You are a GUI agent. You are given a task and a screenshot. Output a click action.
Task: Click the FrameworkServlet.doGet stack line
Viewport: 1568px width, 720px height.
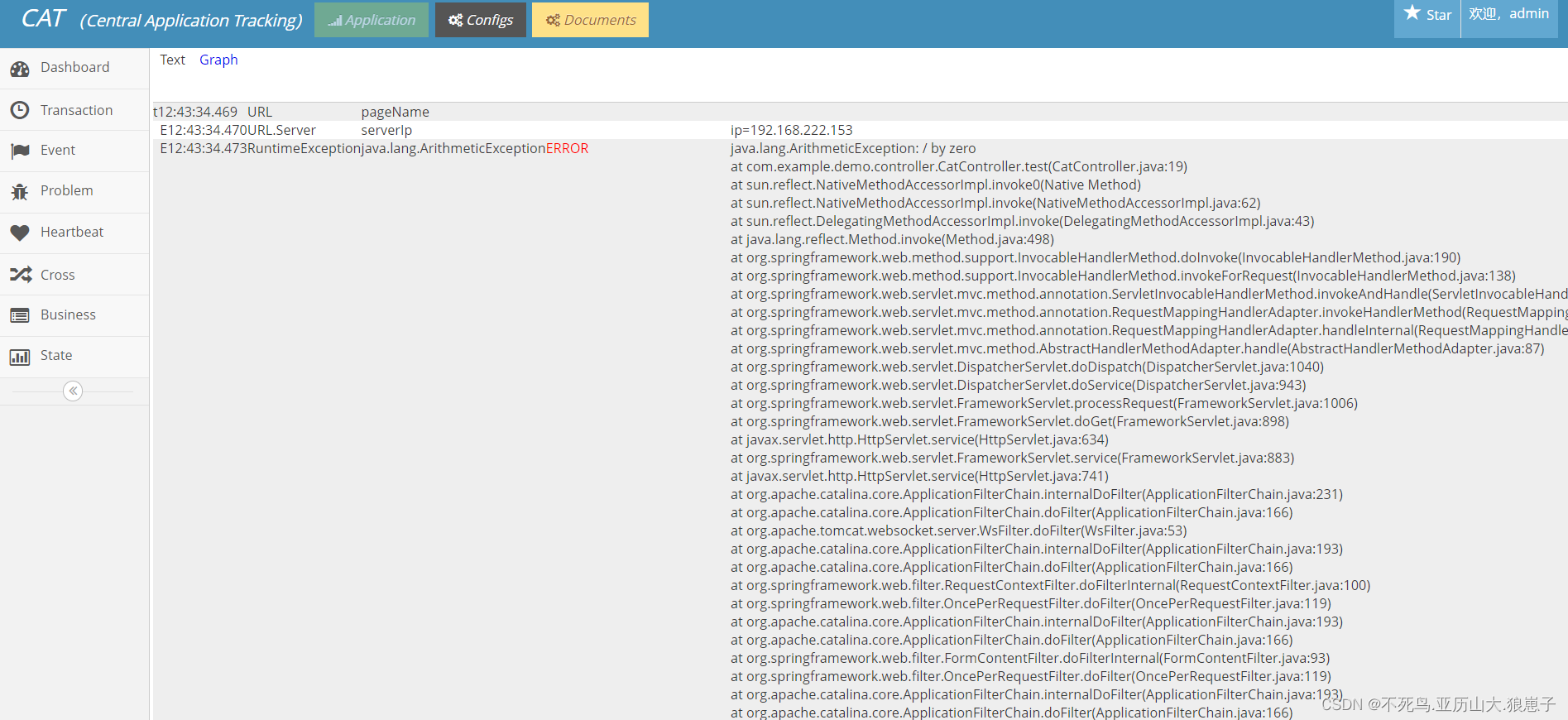(x=1009, y=422)
